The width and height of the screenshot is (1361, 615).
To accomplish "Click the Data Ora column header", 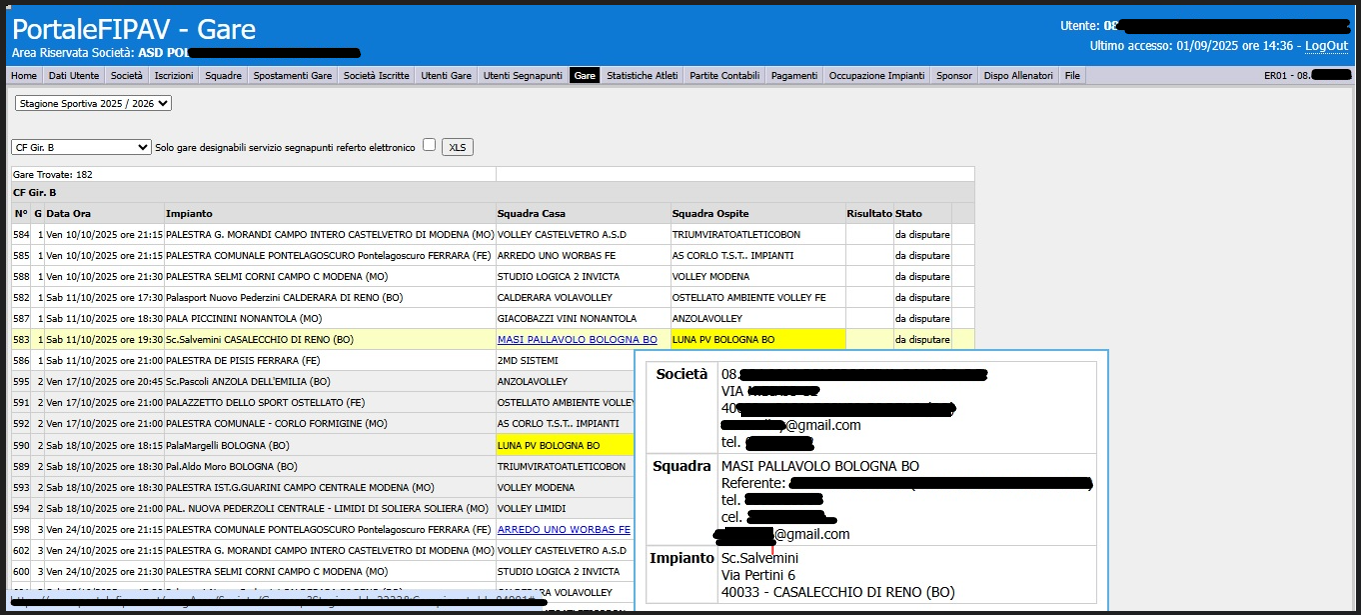I will (x=68, y=213).
